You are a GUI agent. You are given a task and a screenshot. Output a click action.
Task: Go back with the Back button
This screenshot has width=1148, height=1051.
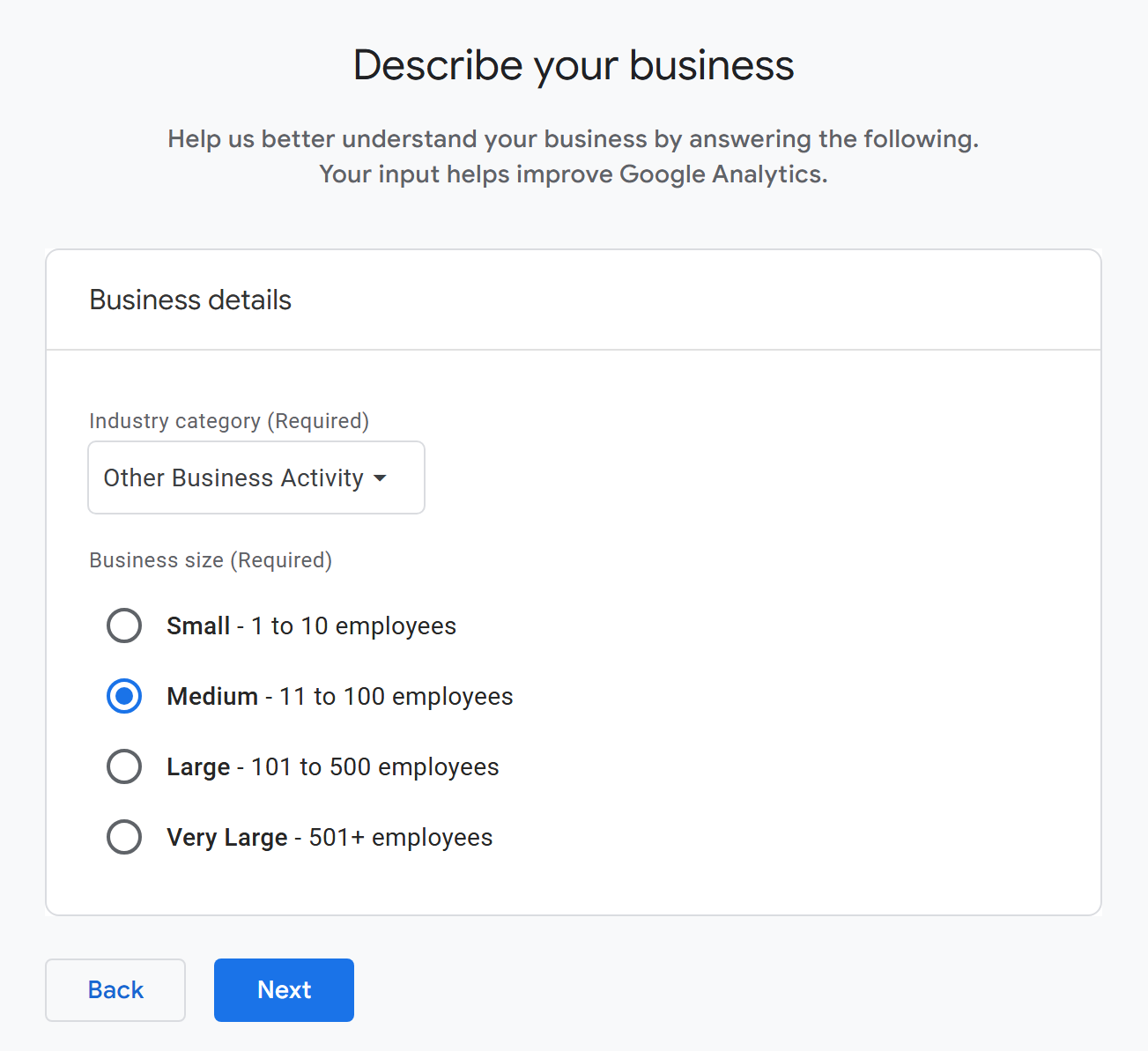pyautogui.click(x=115, y=990)
